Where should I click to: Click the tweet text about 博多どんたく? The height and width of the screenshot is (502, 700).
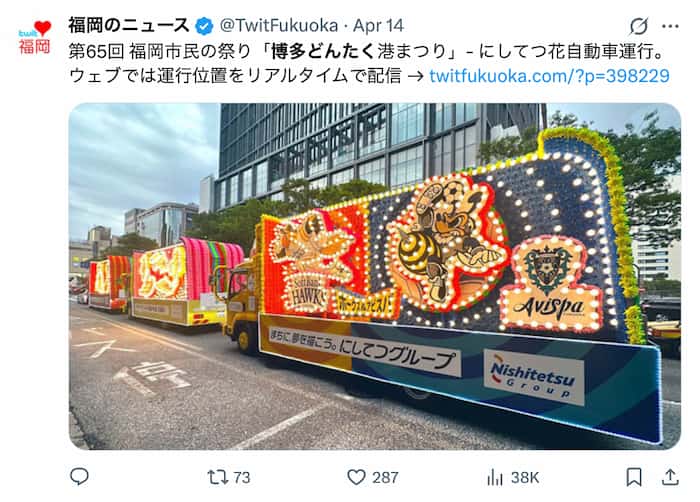pos(369,63)
